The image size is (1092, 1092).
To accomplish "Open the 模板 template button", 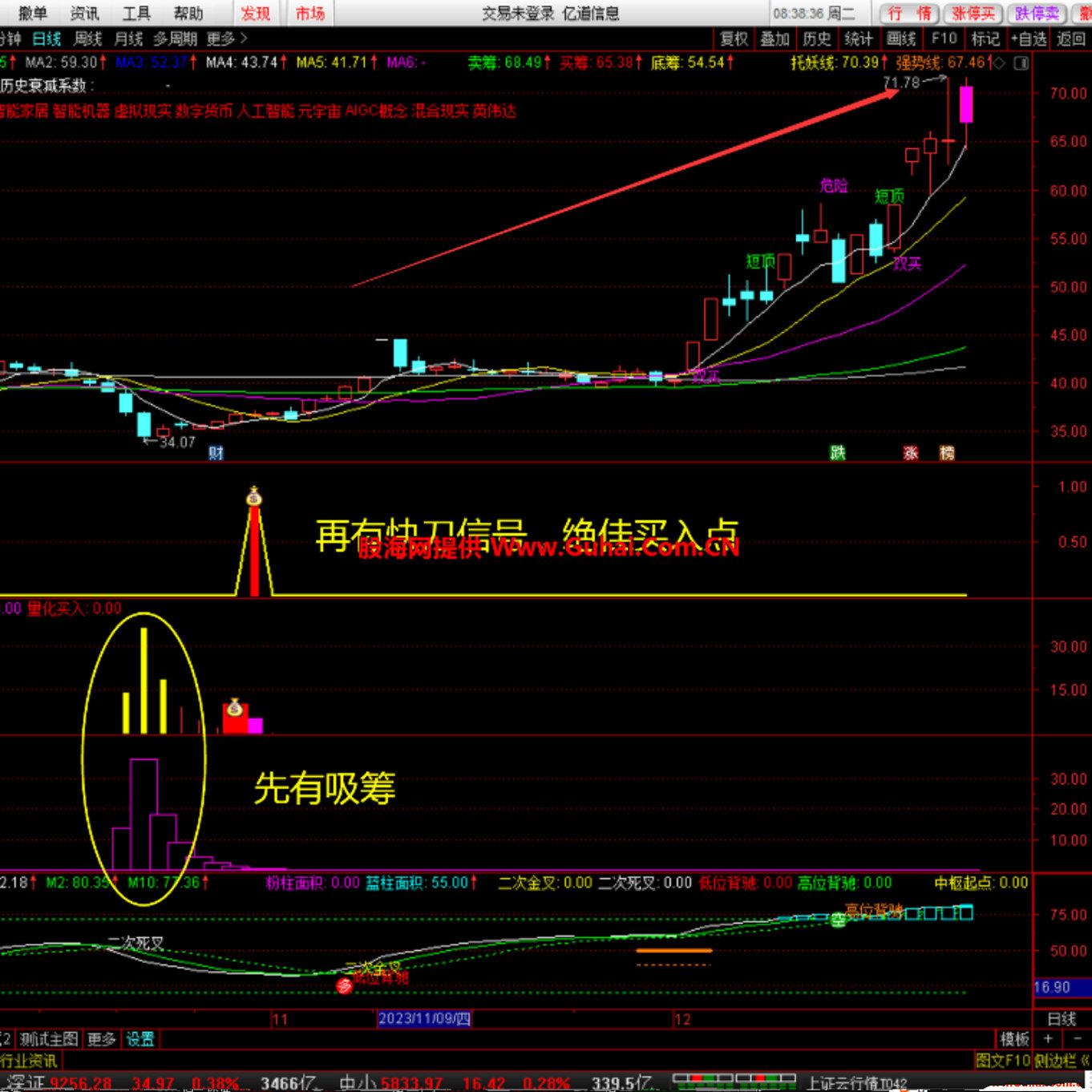I will click(1014, 1039).
